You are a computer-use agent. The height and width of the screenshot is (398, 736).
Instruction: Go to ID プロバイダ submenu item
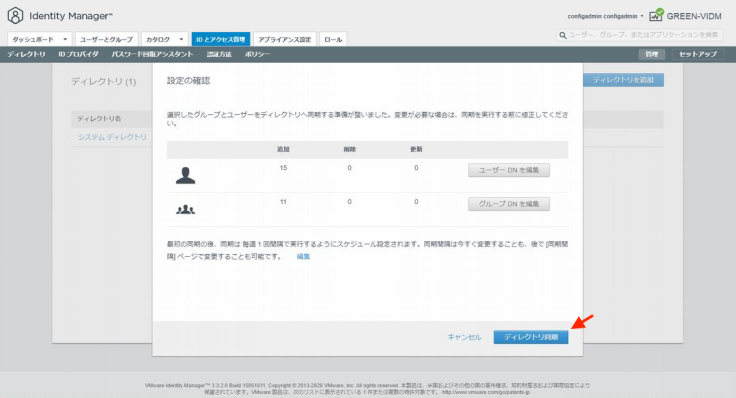[78, 54]
